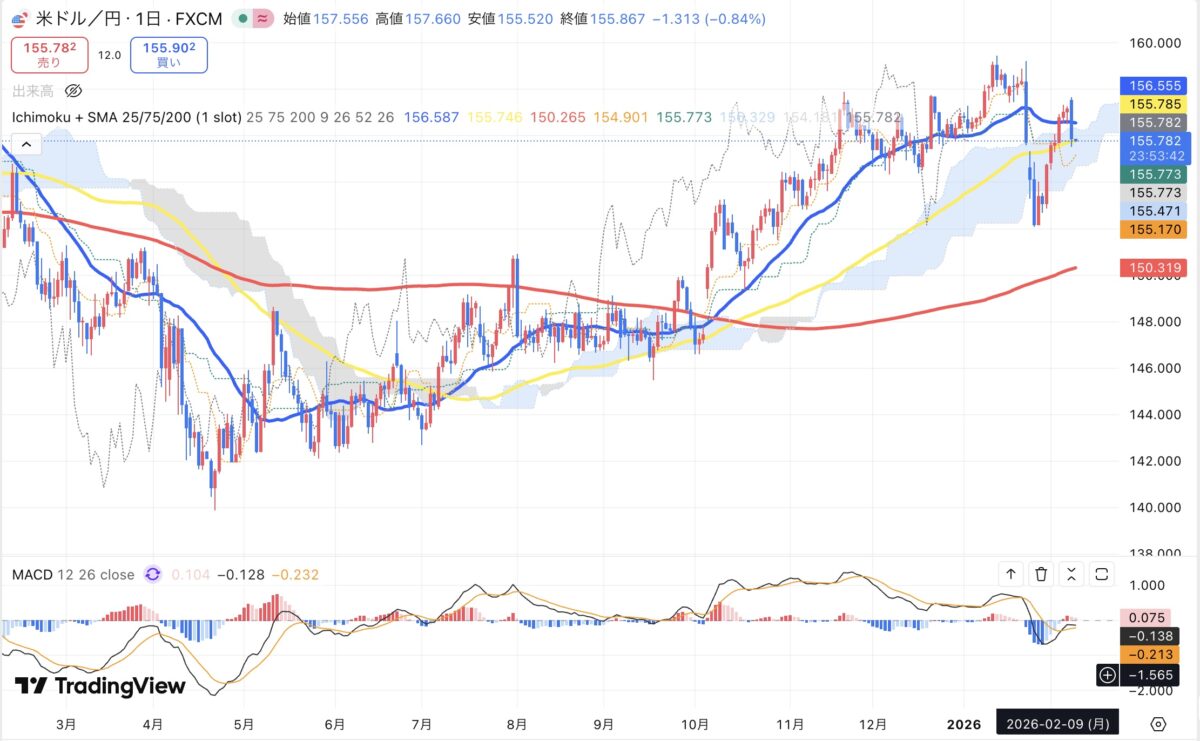The width and height of the screenshot is (1200, 741).
Task: Move the MACD pane up with arrow
Action: point(1011,574)
